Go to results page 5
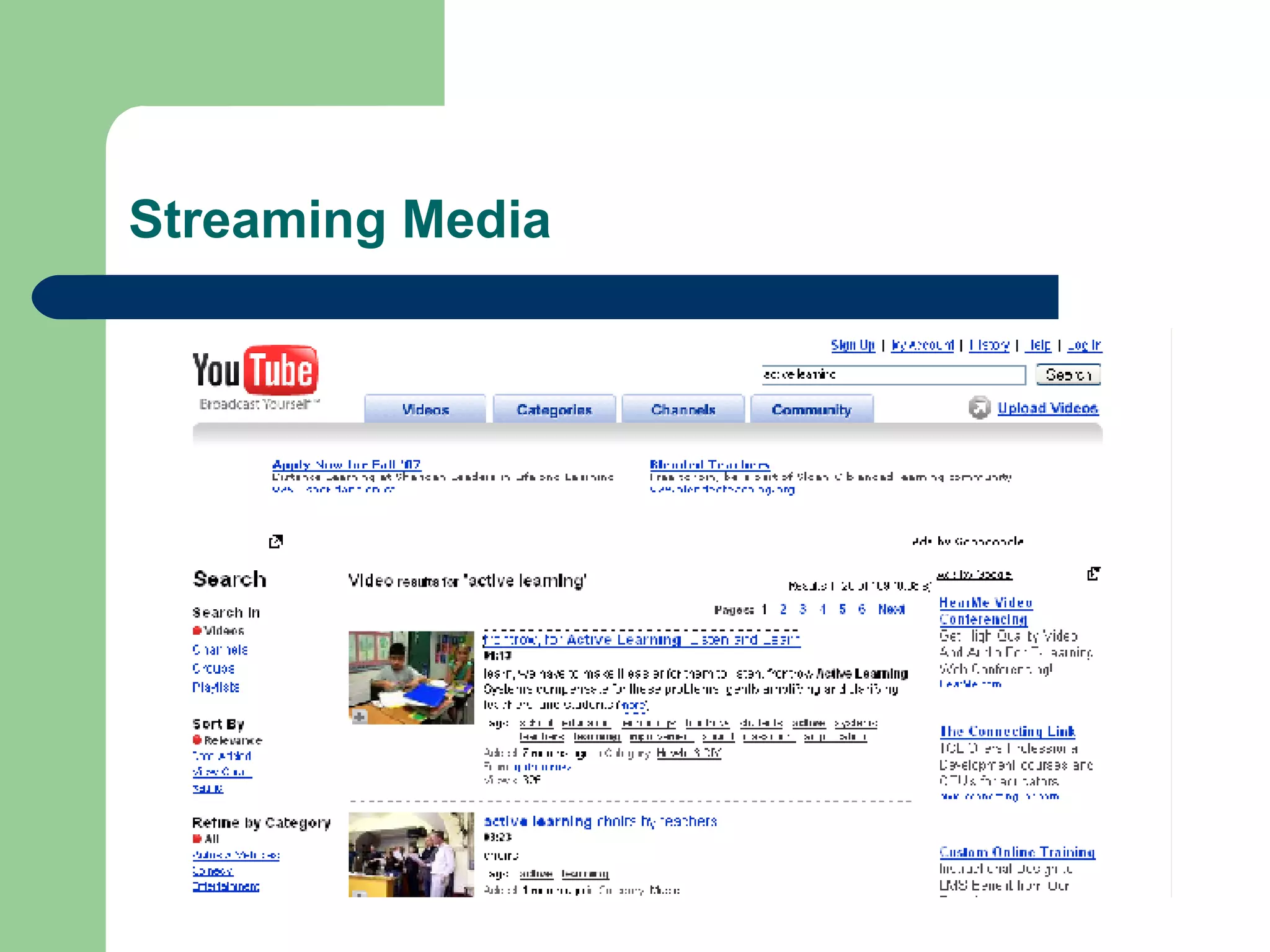 842,609
